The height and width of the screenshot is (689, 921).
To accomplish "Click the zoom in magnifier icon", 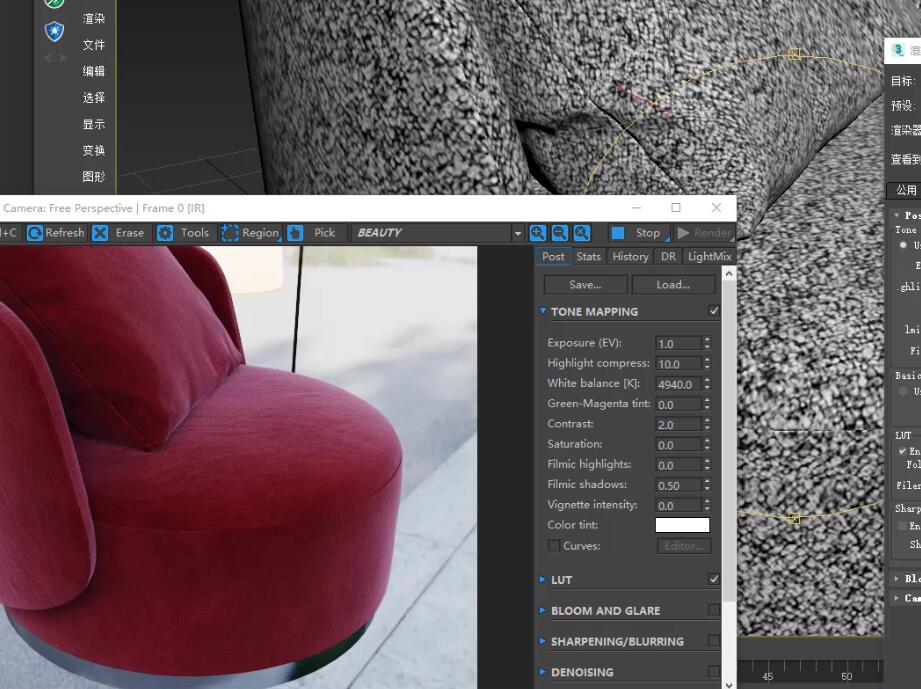I will click(537, 233).
